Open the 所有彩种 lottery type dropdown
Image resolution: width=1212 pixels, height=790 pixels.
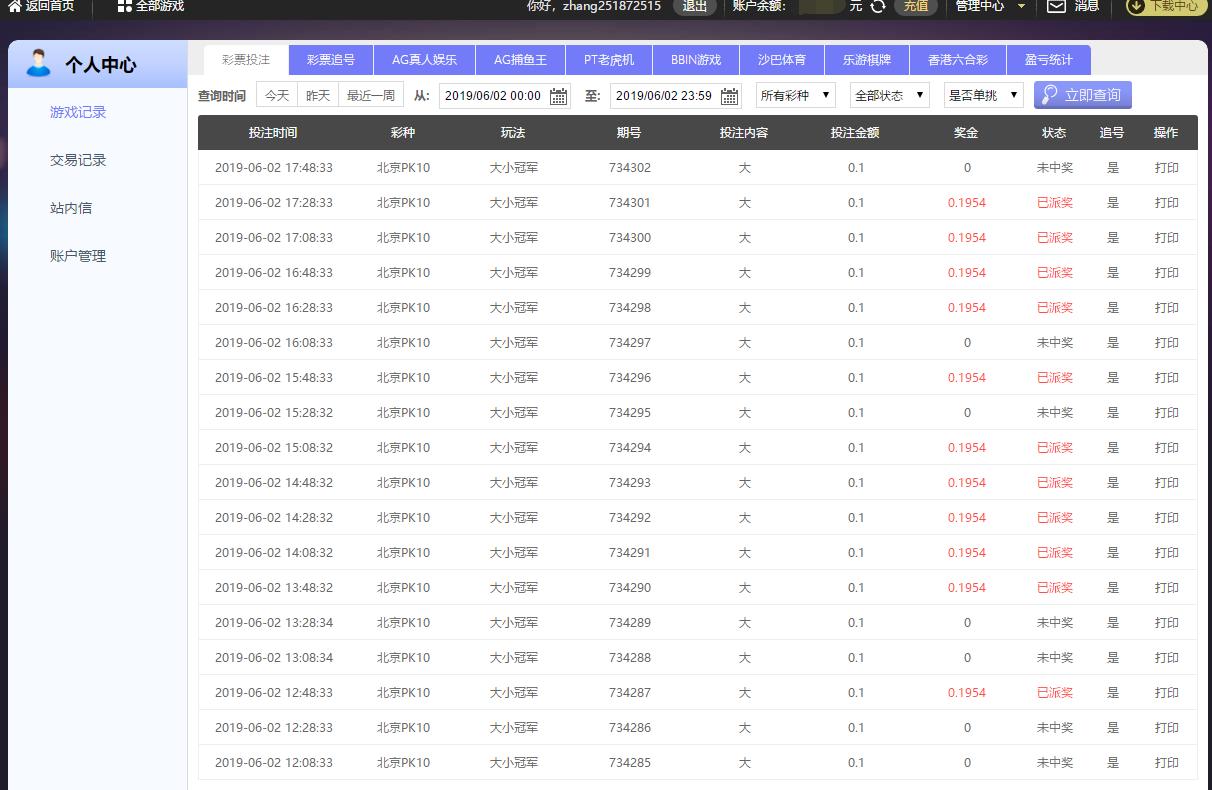pyautogui.click(x=796, y=95)
